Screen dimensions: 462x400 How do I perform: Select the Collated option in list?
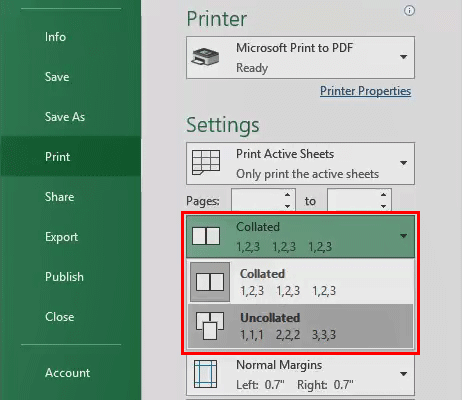coord(300,282)
